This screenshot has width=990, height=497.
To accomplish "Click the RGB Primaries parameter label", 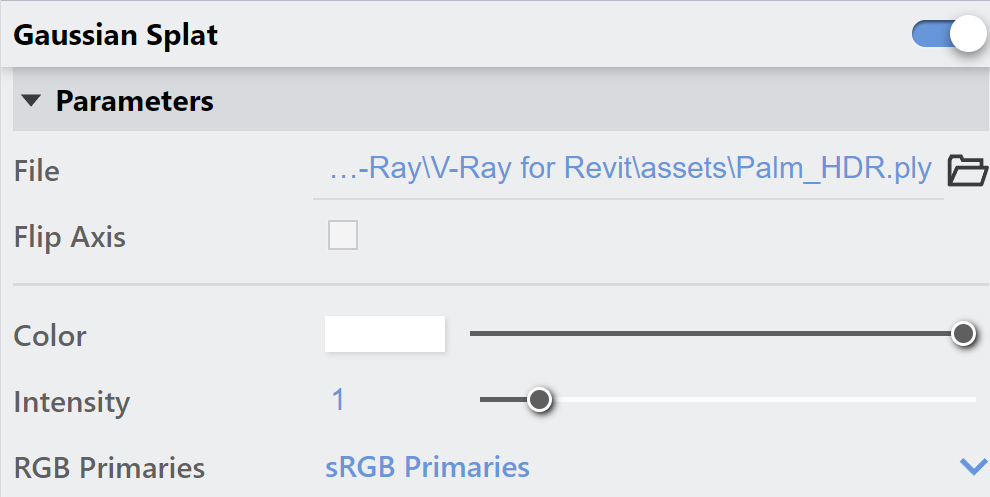I will (x=109, y=467).
